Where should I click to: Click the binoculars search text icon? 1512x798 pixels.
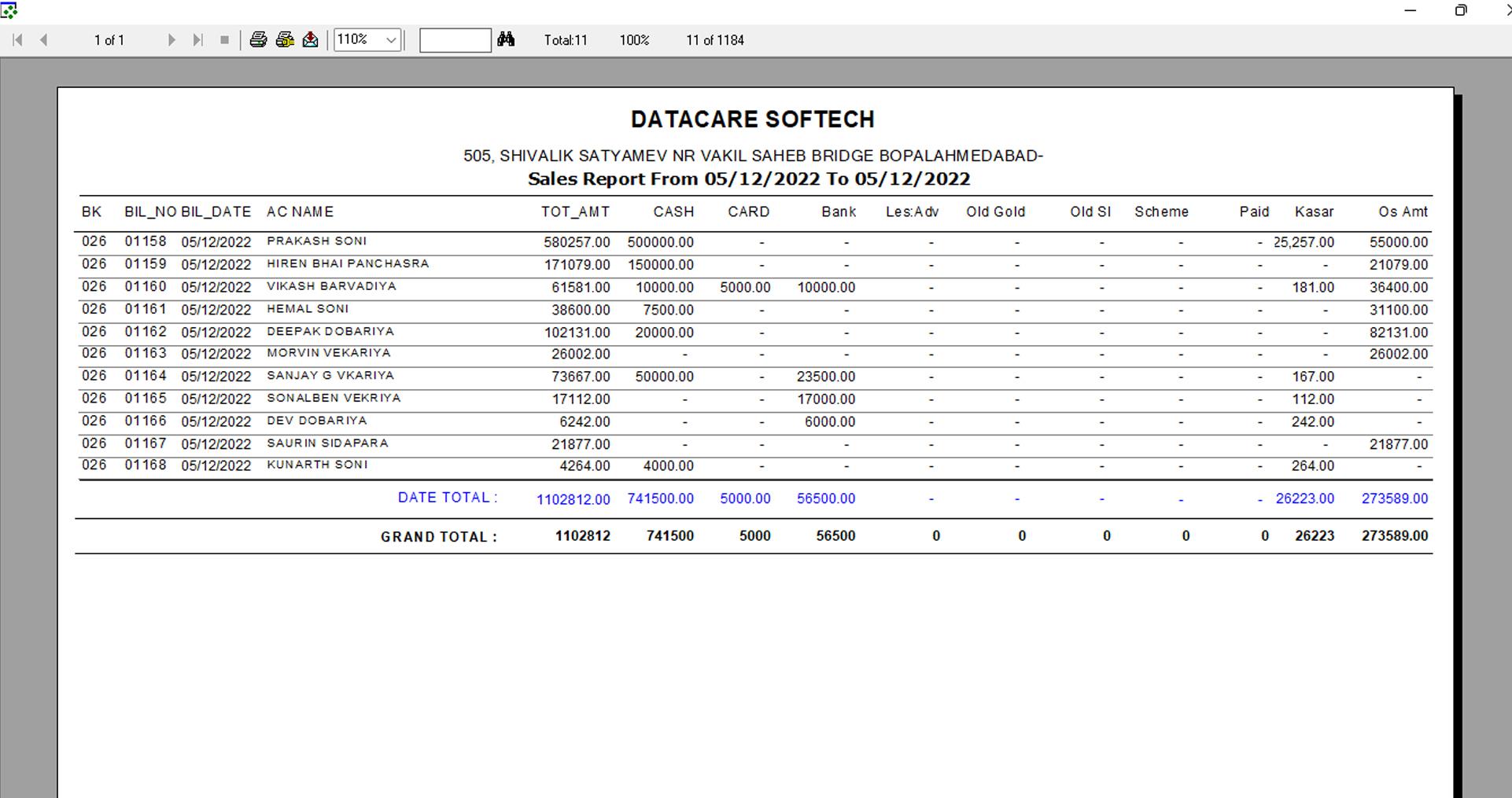[x=506, y=39]
